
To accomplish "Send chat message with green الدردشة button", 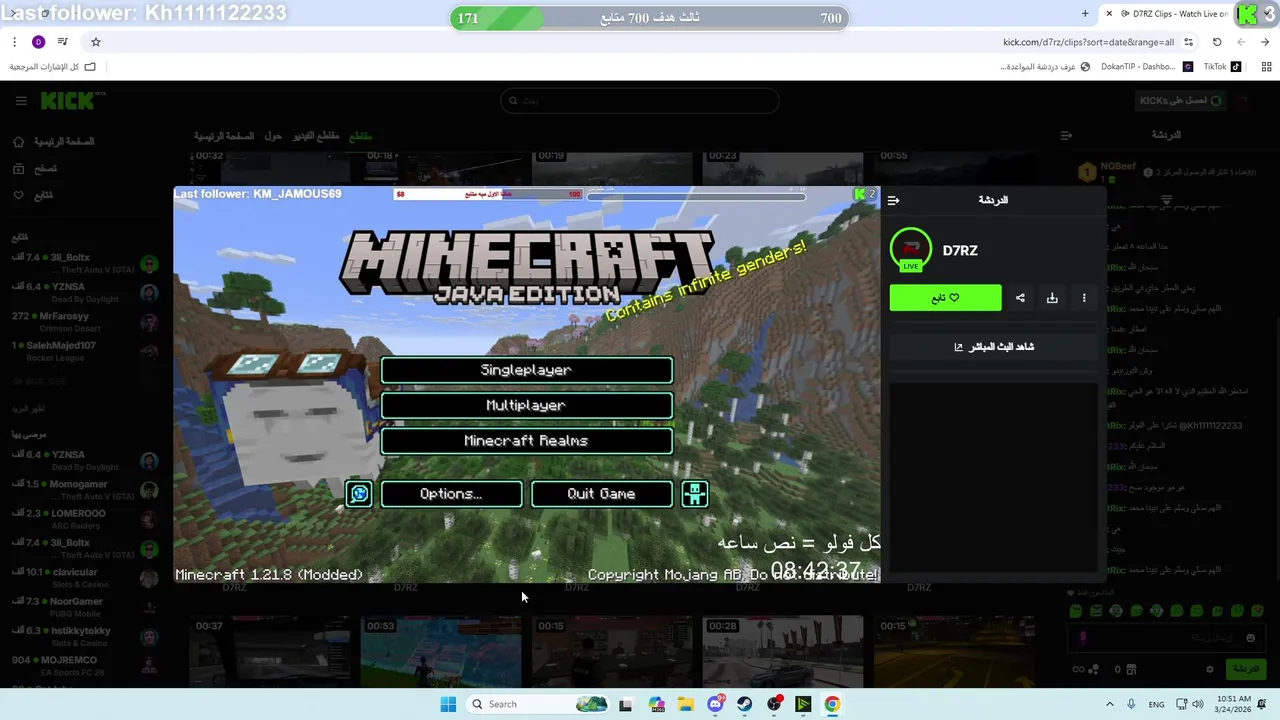I will [x=1245, y=669].
